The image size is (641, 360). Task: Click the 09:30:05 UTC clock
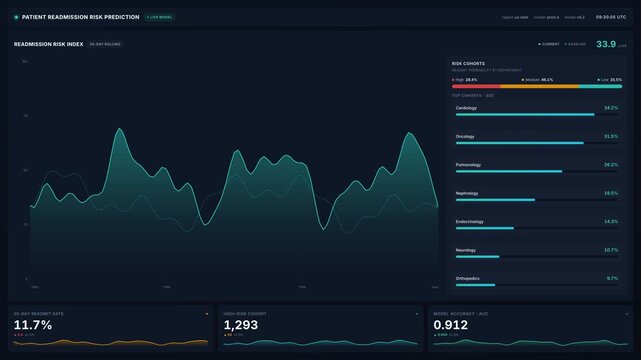tap(611, 17)
